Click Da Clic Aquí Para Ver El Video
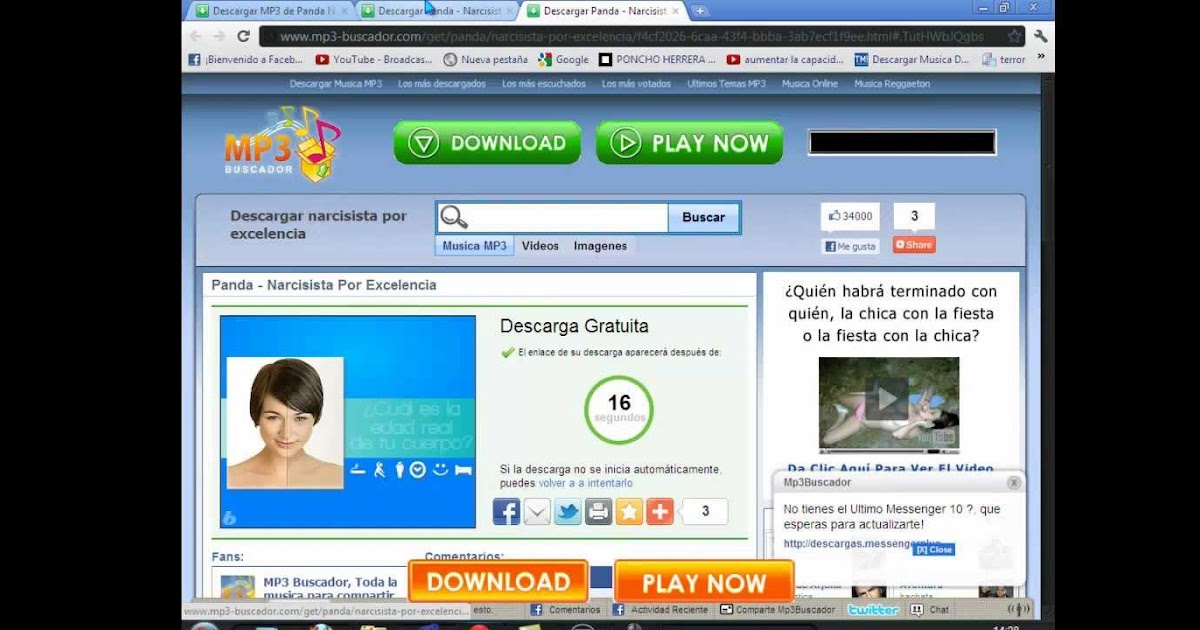This screenshot has height=630, width=1200. (x=890, y=468)
